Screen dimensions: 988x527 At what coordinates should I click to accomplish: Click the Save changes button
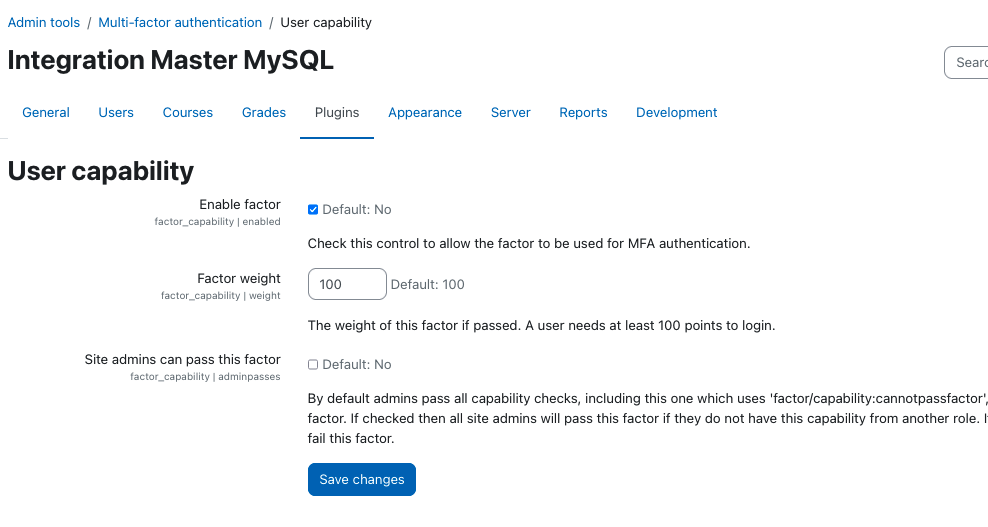pyautogui.click(x=362, y=480)
